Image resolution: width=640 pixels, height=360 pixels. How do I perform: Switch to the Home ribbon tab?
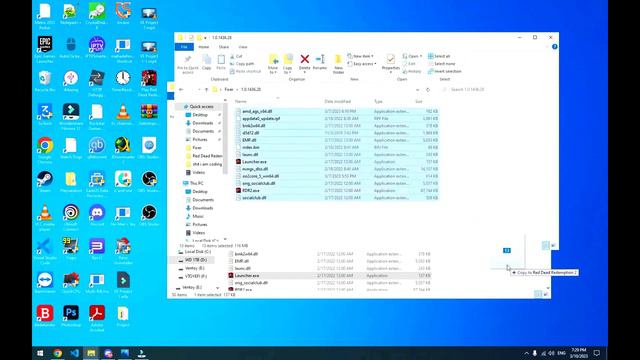coord(203,47)
